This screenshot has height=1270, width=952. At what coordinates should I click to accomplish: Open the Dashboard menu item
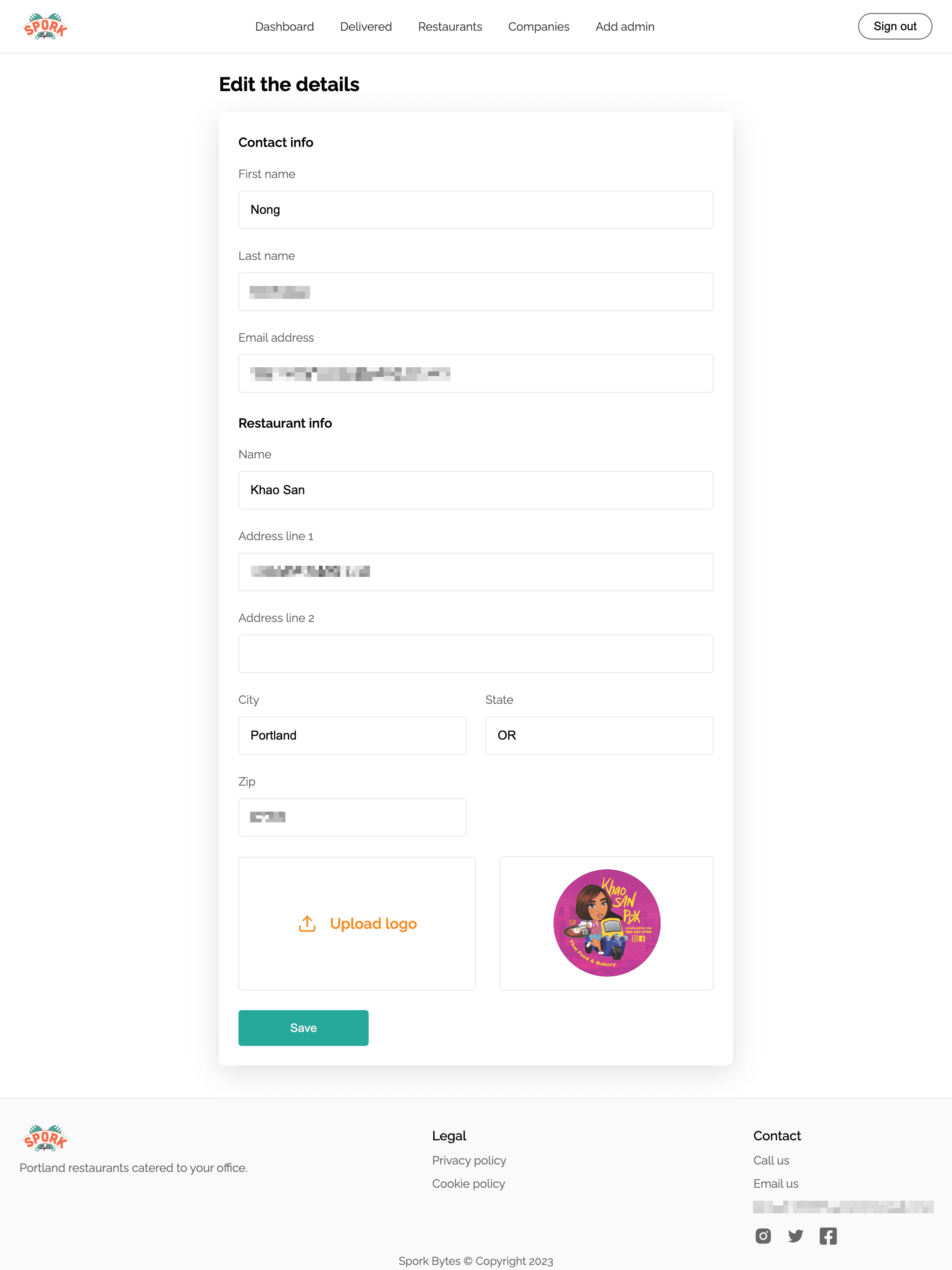284,26
